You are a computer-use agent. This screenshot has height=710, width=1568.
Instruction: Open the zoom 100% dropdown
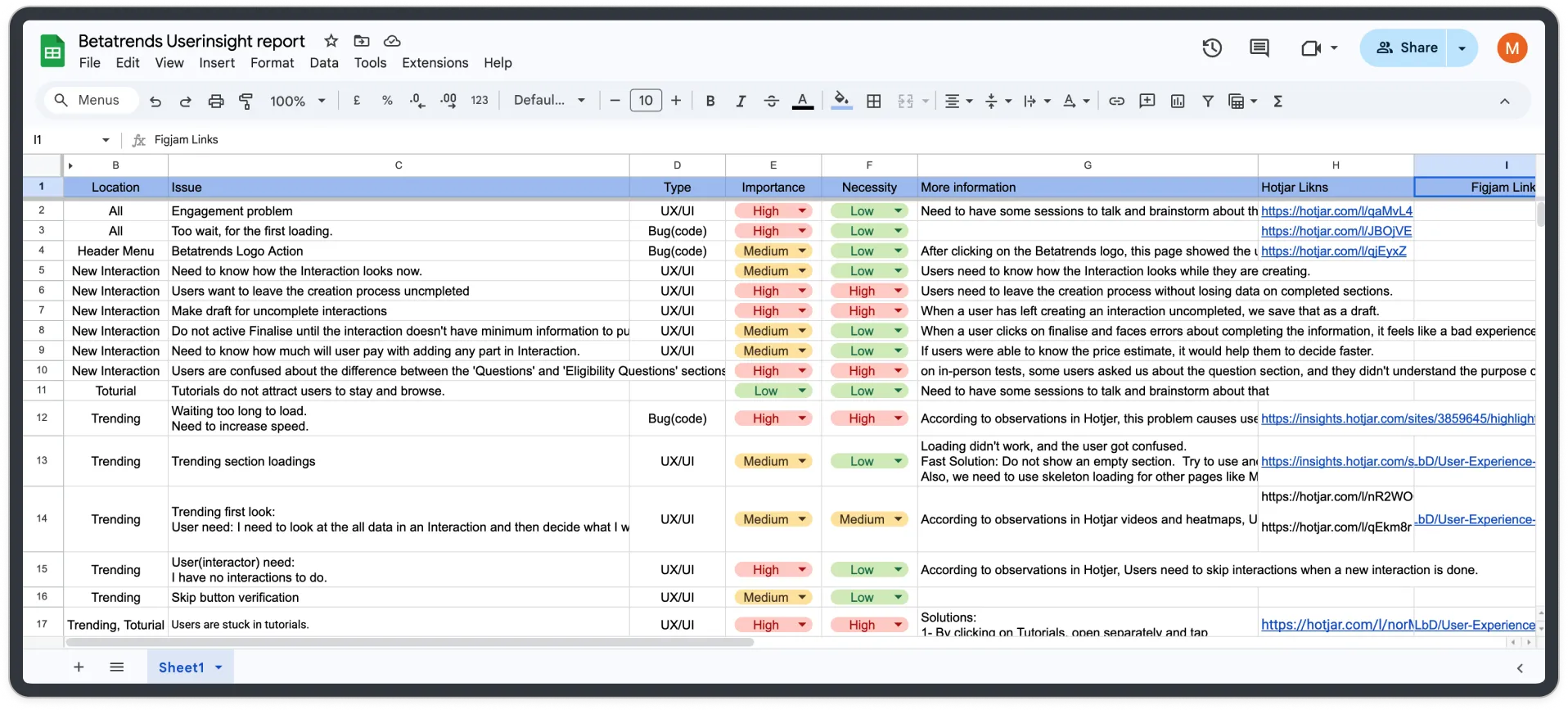[298, 101]
